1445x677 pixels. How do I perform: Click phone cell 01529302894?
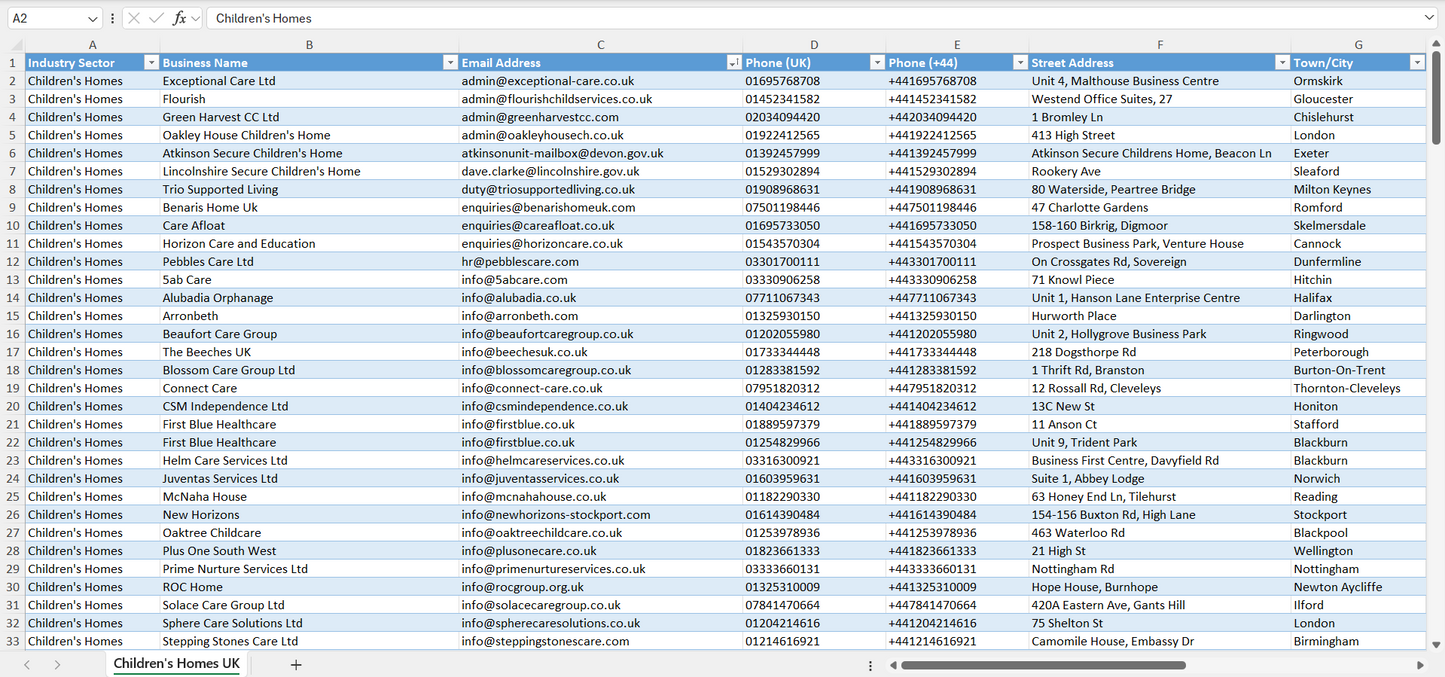click(x=814, y=171)
